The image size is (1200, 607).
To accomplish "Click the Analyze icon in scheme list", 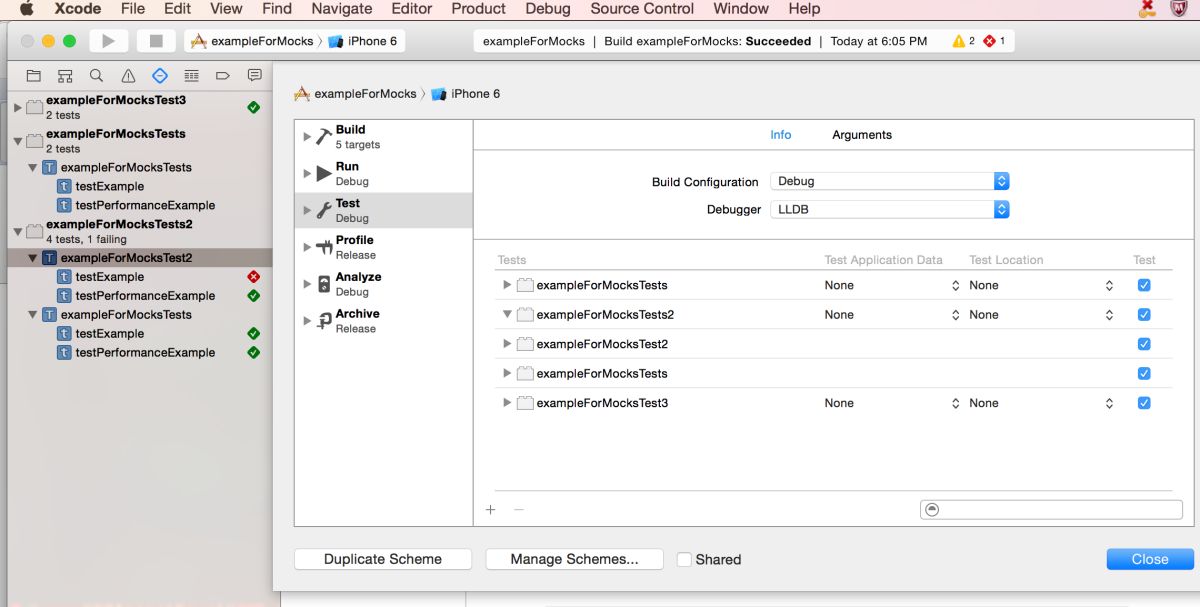I will coord(324,284).
